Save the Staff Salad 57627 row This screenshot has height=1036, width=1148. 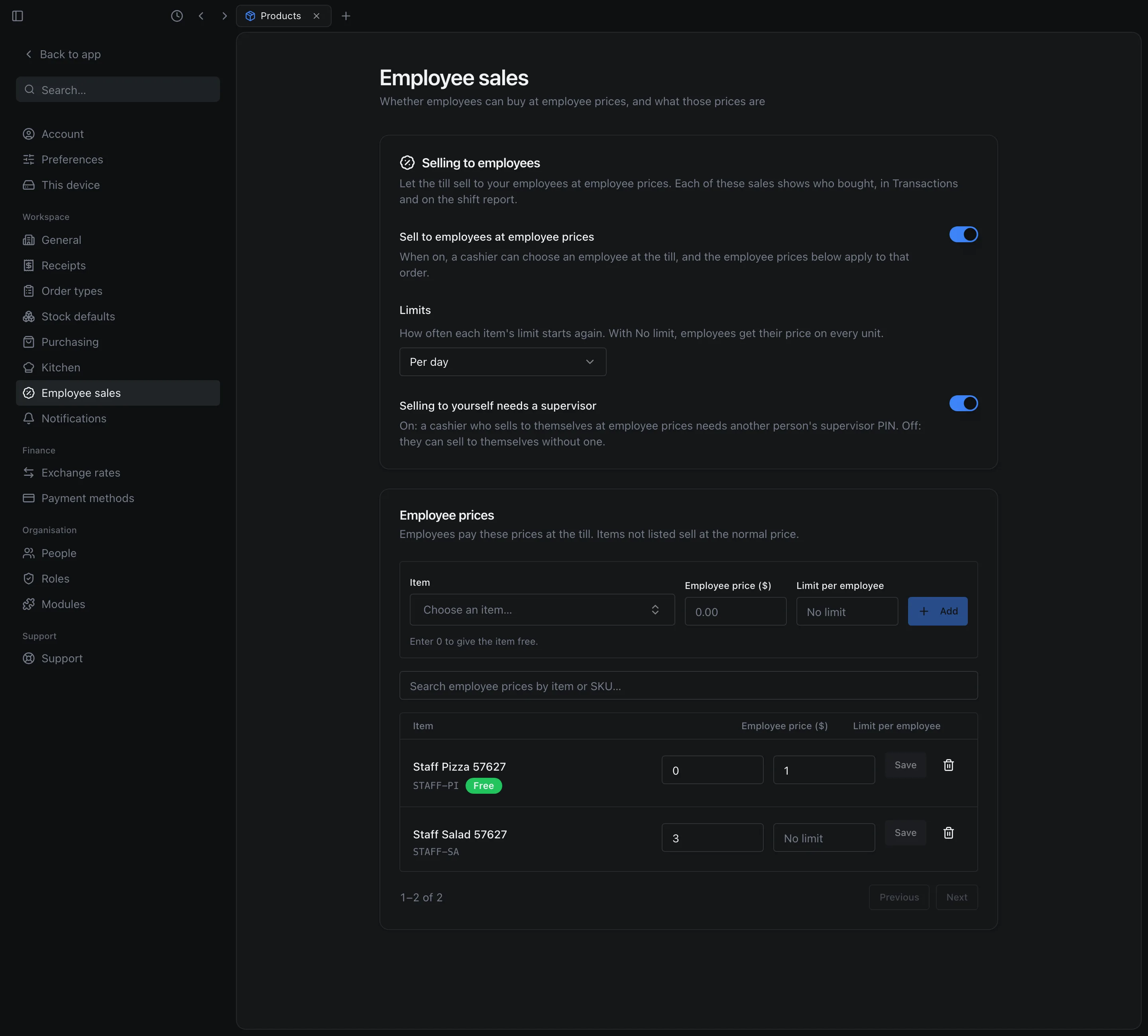tap(905, 833)
